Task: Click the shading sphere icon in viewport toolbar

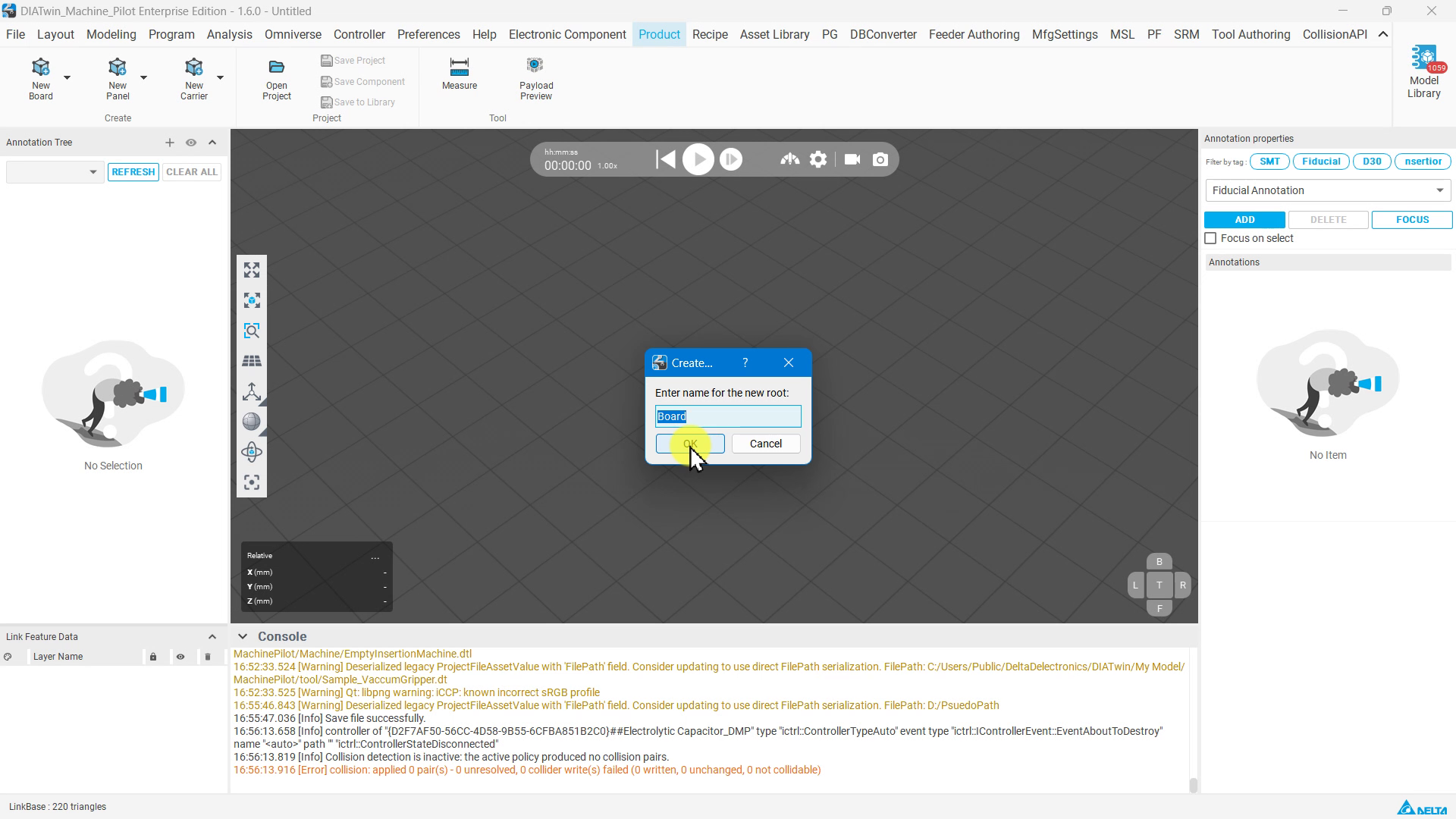Action: pyautogui.click(x=252, y=422)
